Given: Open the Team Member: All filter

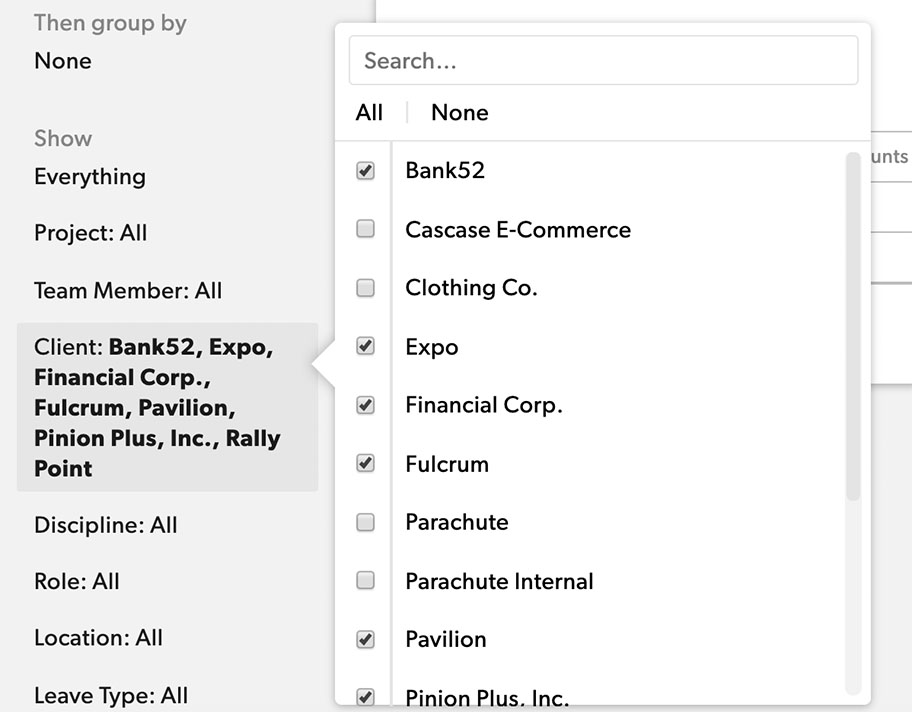Looking at the screenshot, I should point(128,291).
